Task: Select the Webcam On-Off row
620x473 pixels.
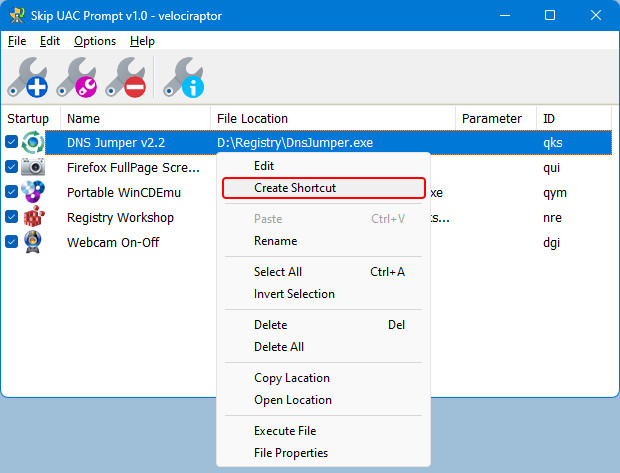Action: pyautogui.click(x=113, y=242)
